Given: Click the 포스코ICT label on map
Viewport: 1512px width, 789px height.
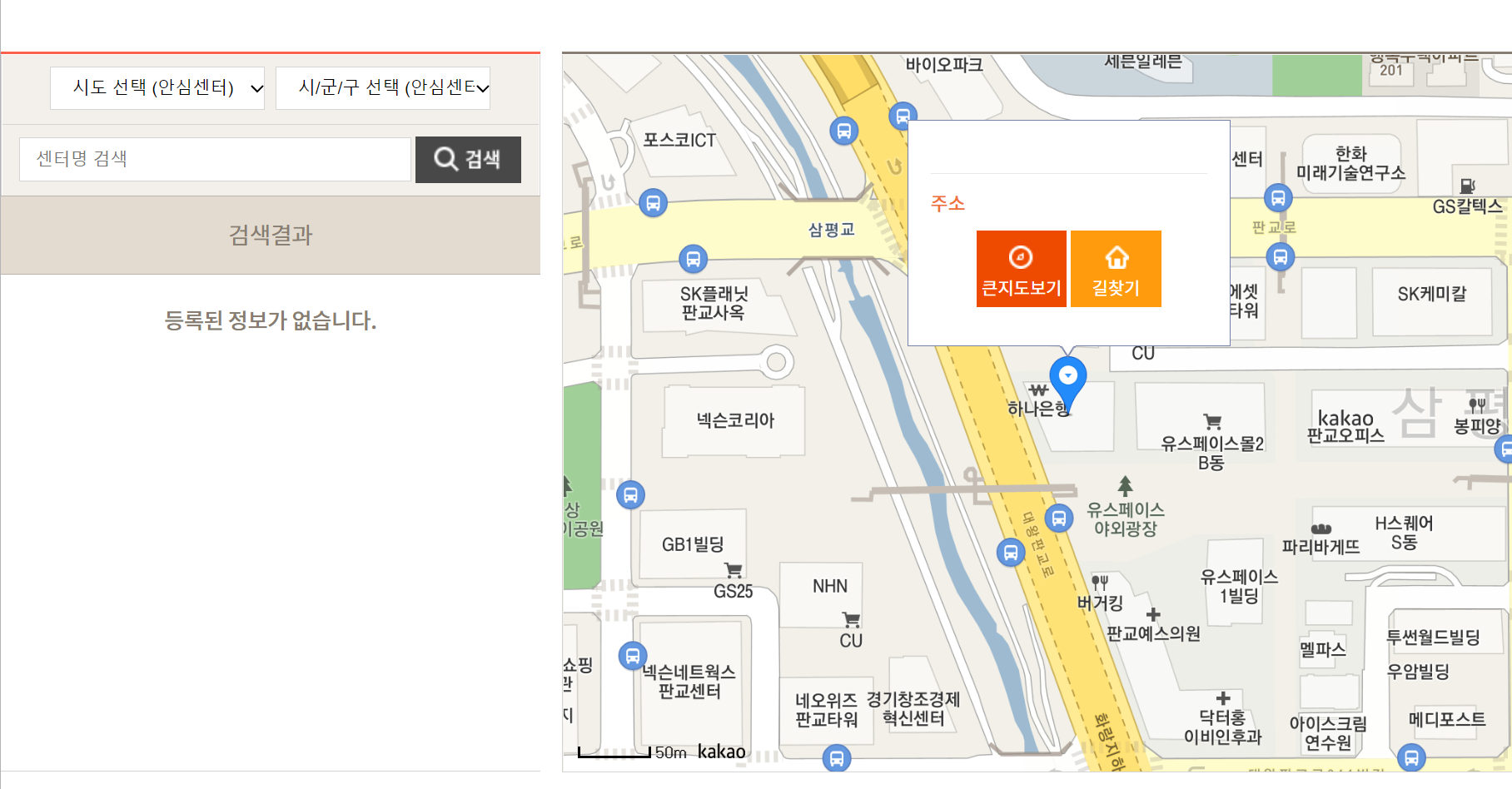Looking at the screenshot, I should (679, 140).
